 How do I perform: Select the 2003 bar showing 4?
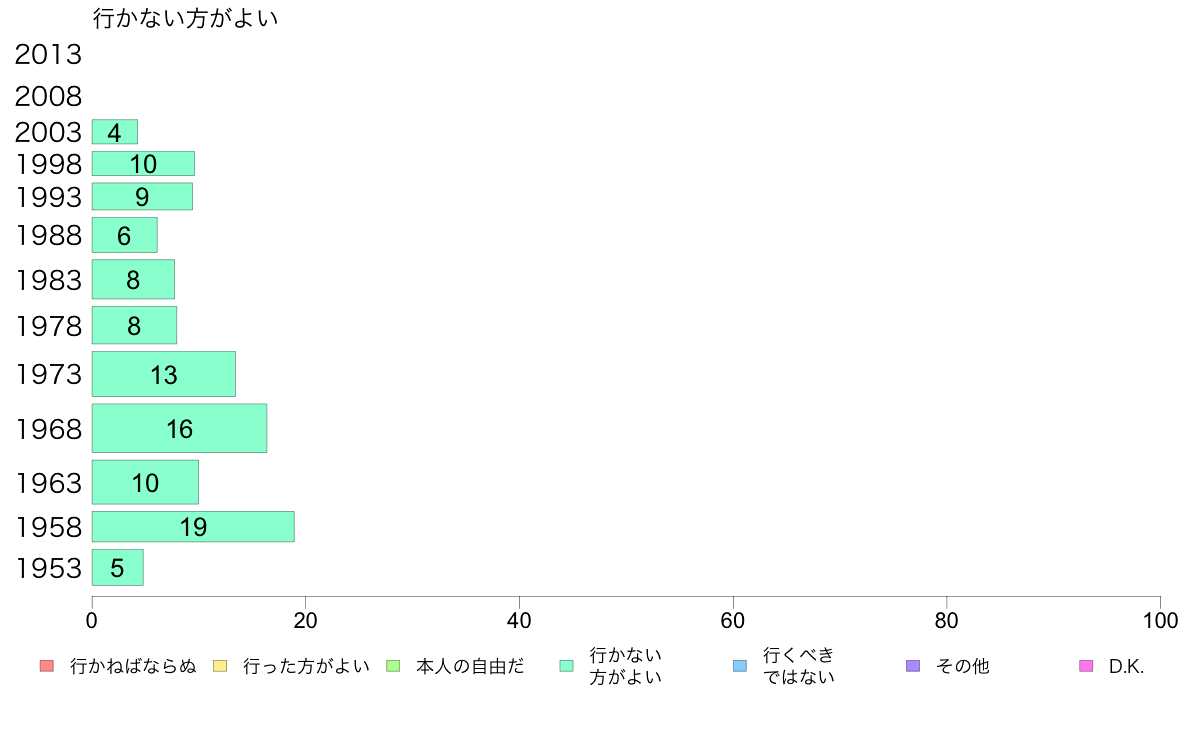(114, 132)
